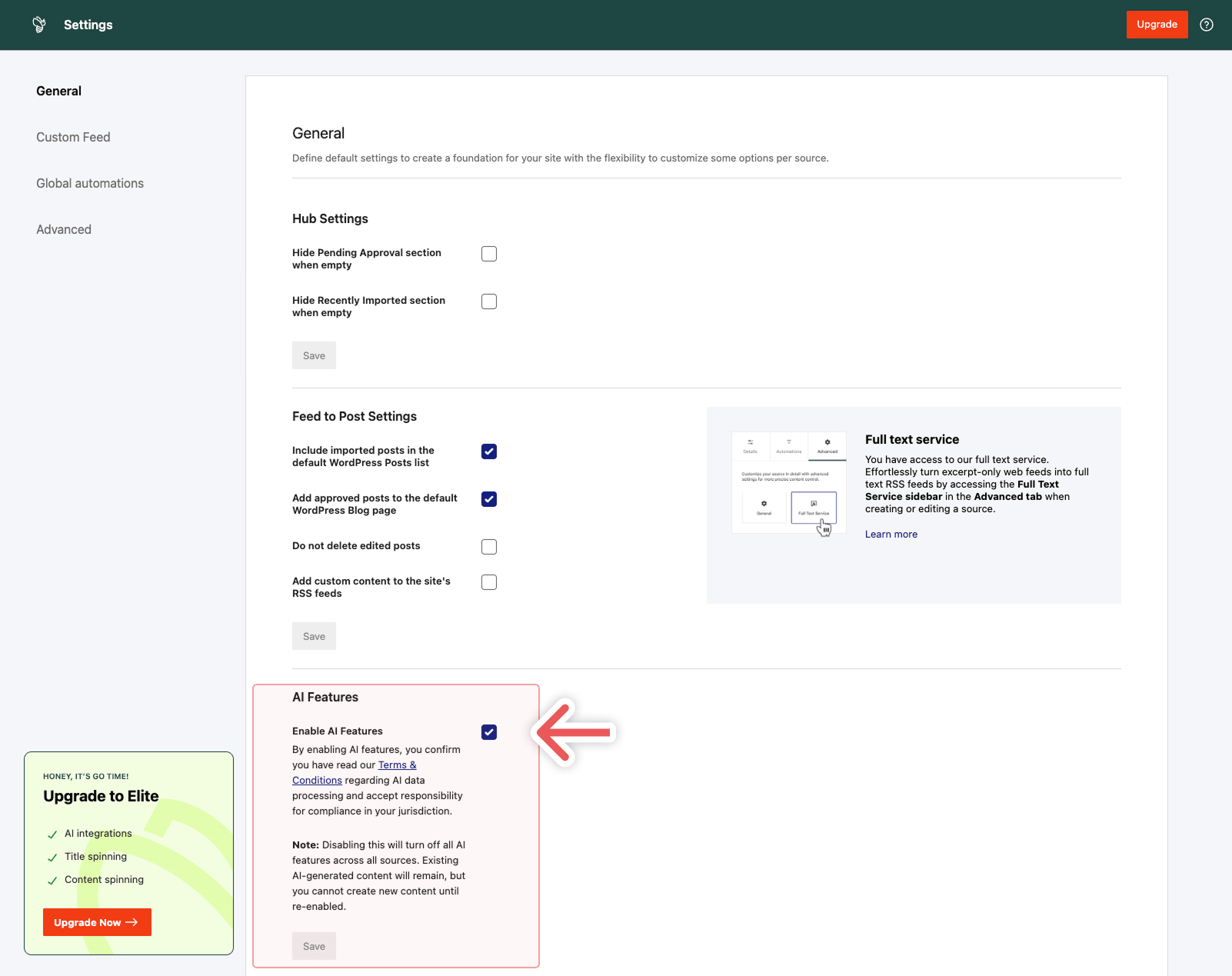Click the Full text service heading
Viewport: 1232px width, 976px height.
coord(912,439)
